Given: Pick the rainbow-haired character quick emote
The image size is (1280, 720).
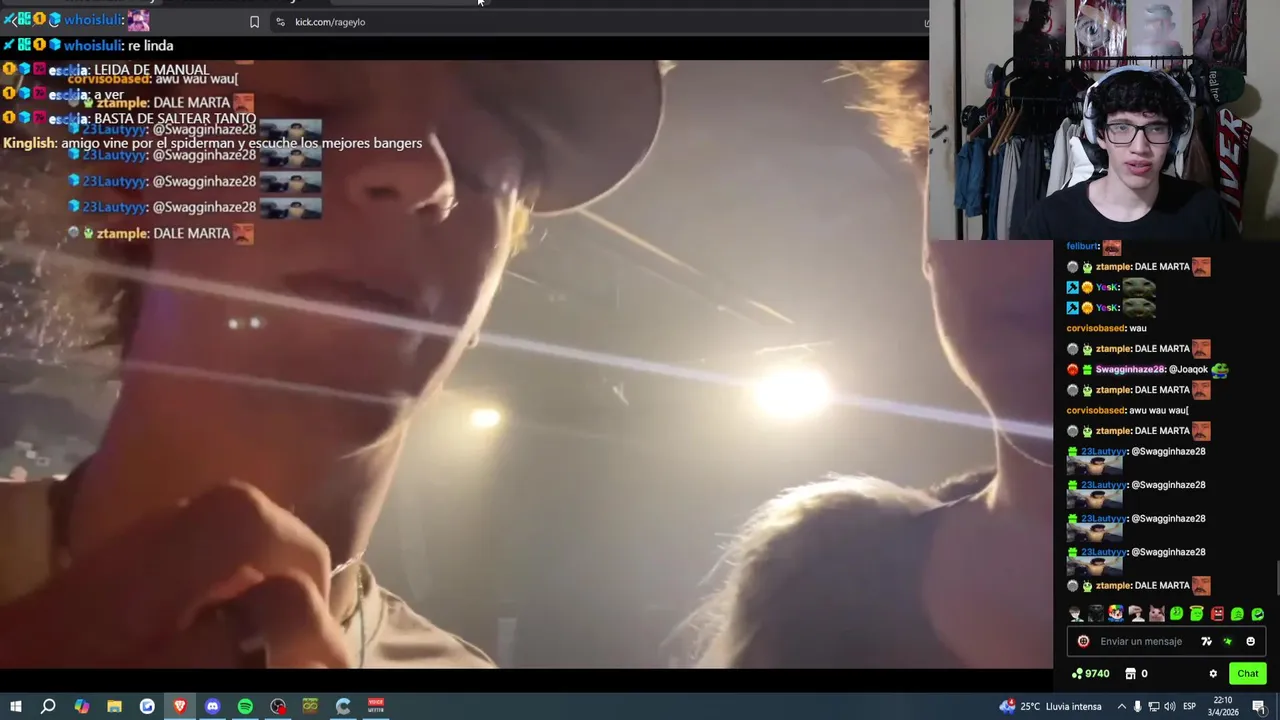Looking at the screenshot, I should click(1116, 614).
